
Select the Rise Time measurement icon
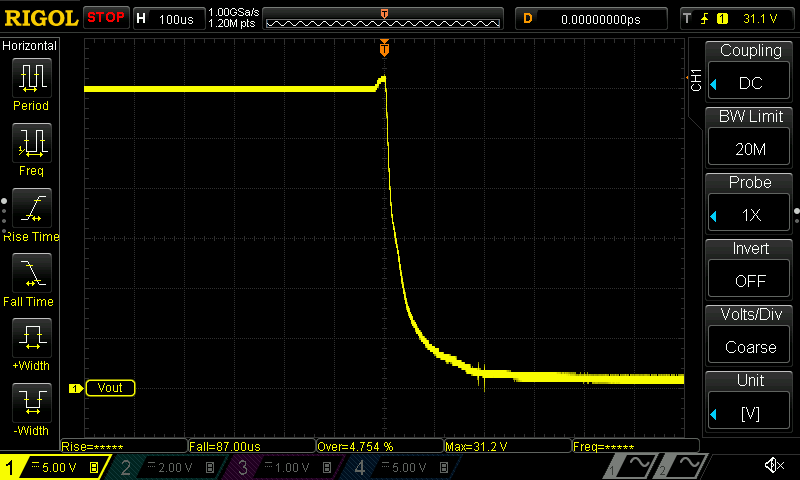tap(32, 208)
